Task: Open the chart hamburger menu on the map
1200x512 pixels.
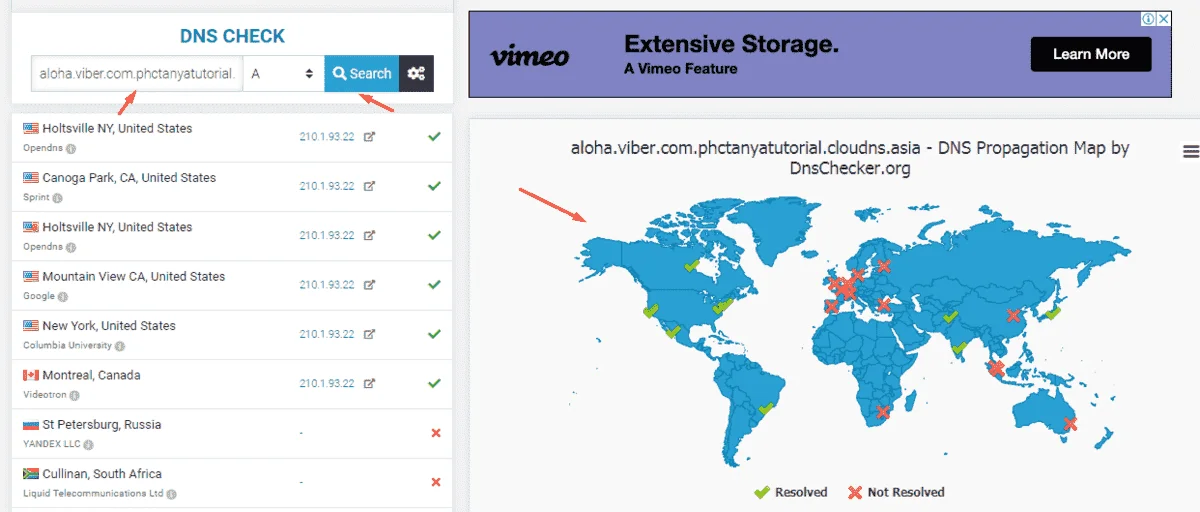Action: pyautogui.click(x=1190, y=151)
